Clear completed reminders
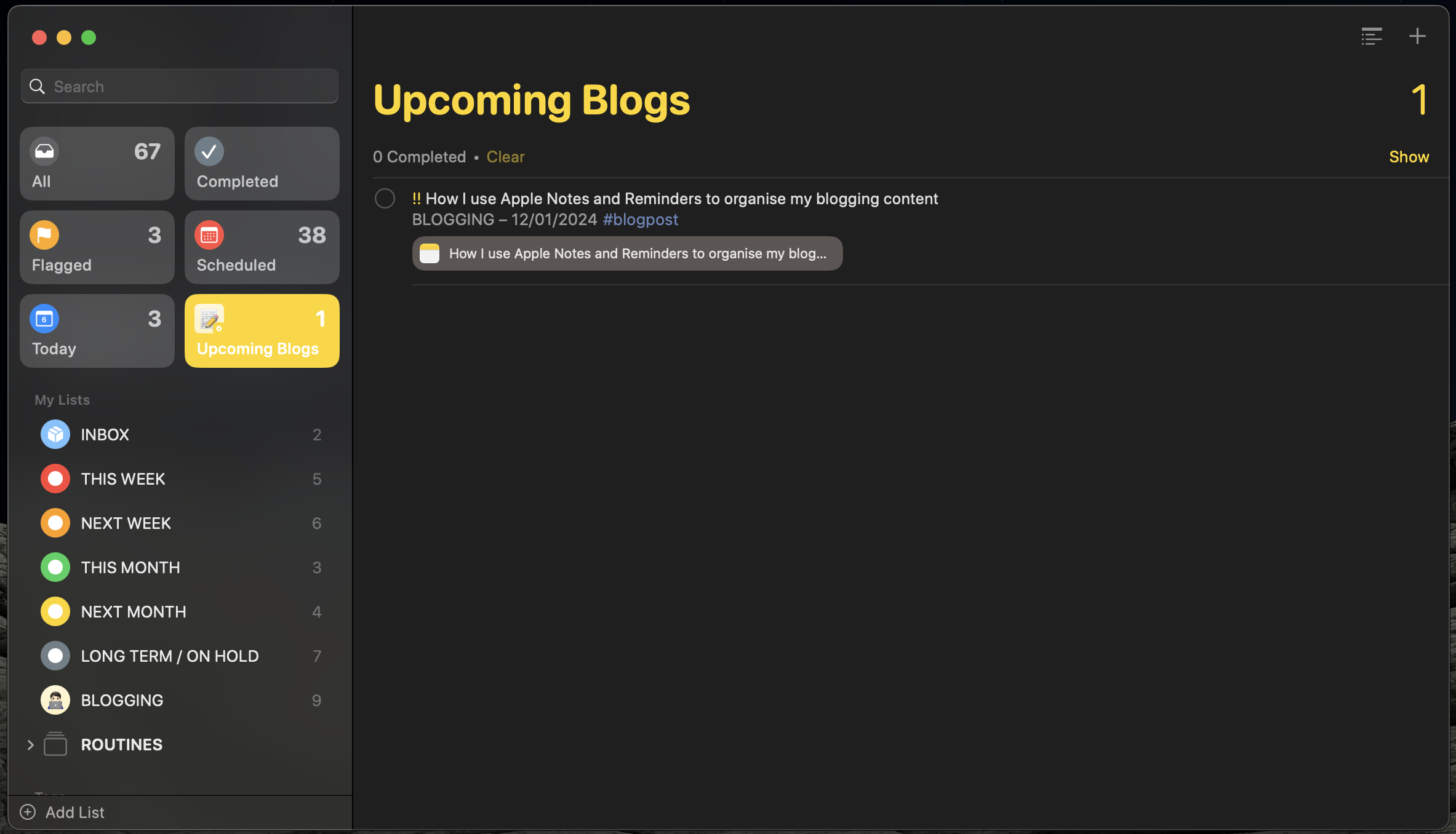This screenshot has height=834, width=1456. pos(505,157)
